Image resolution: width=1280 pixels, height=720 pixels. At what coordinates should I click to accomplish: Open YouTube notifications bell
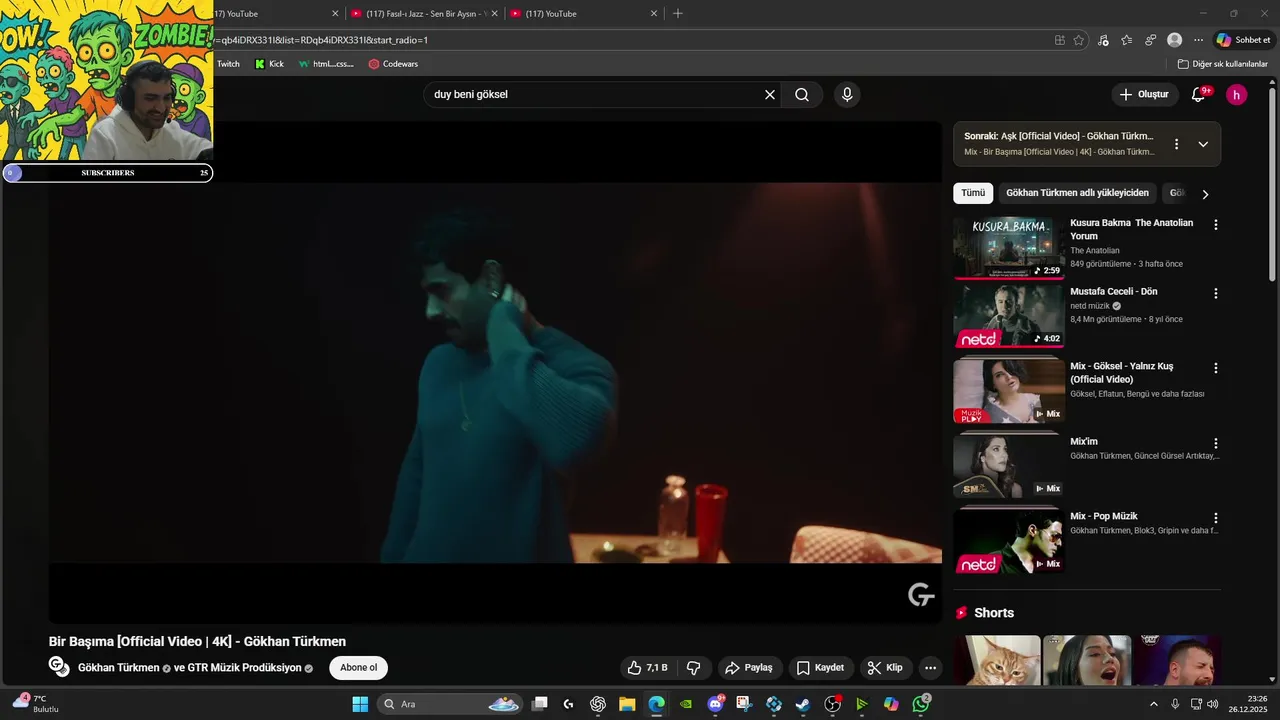(x=1198, y=94)
